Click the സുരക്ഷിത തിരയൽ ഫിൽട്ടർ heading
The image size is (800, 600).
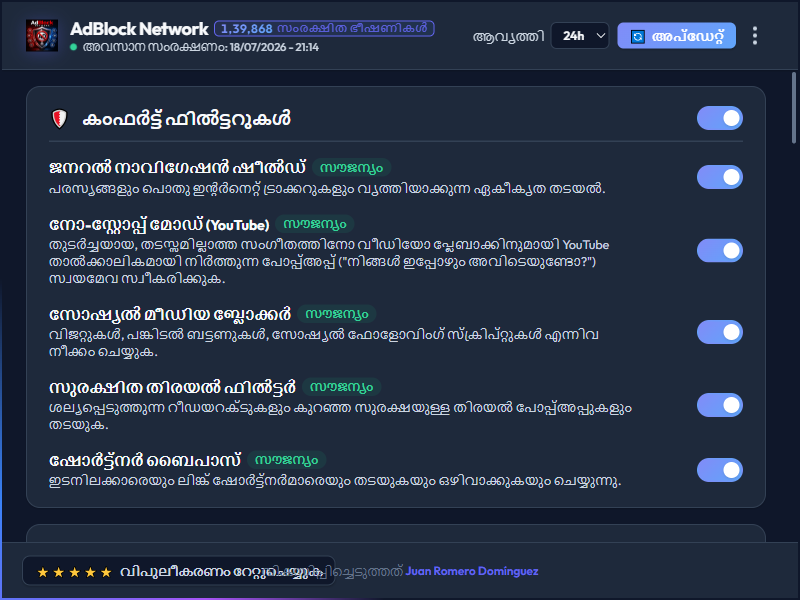(x=172, y=387)
